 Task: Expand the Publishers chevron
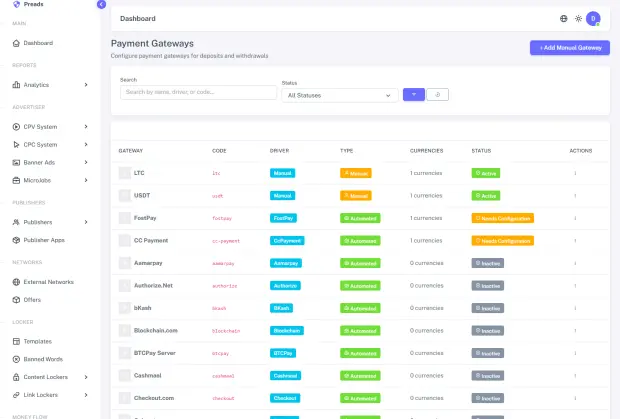click(86, 222)
